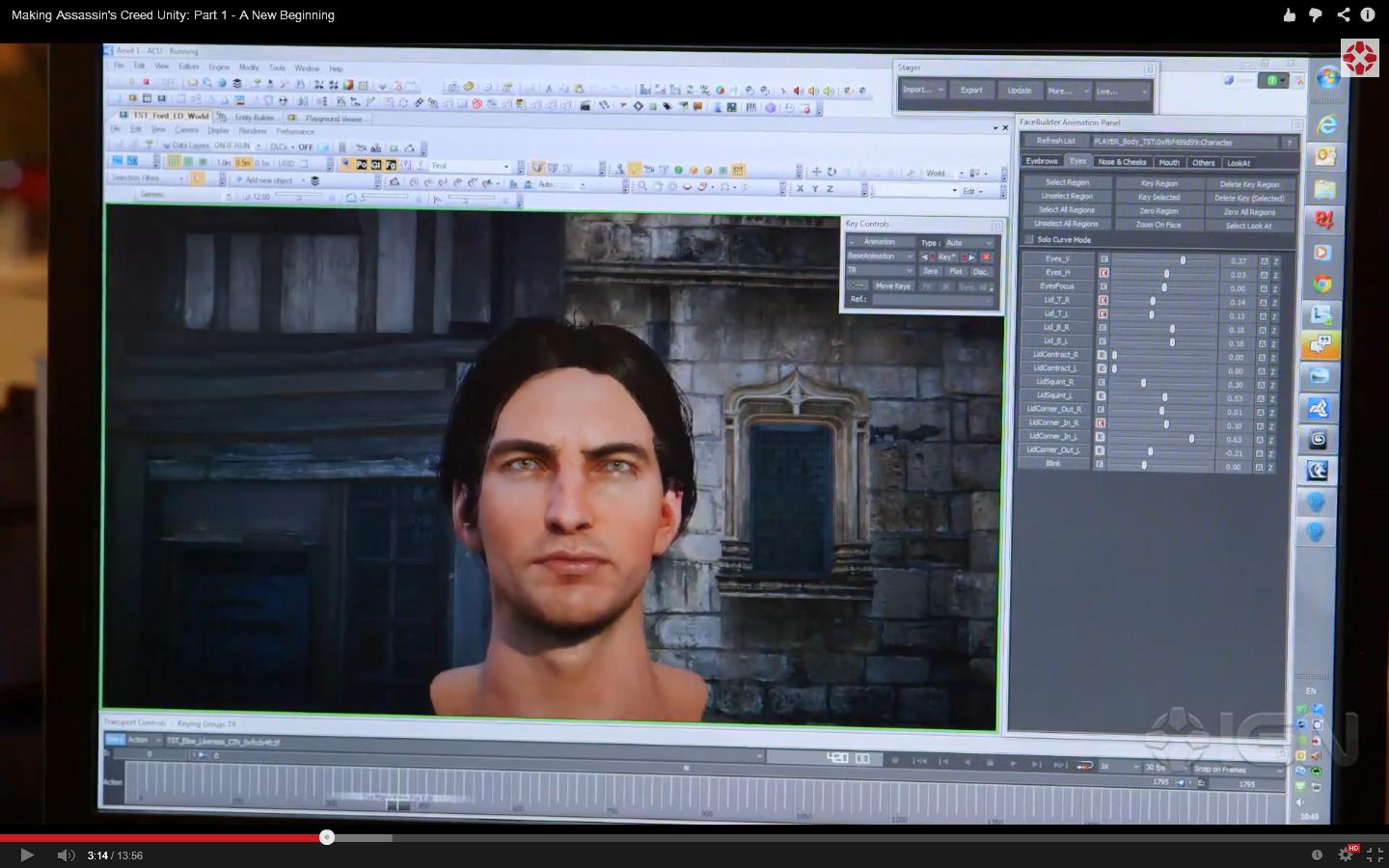Click Update in the Stager panel

(1019, 91)
